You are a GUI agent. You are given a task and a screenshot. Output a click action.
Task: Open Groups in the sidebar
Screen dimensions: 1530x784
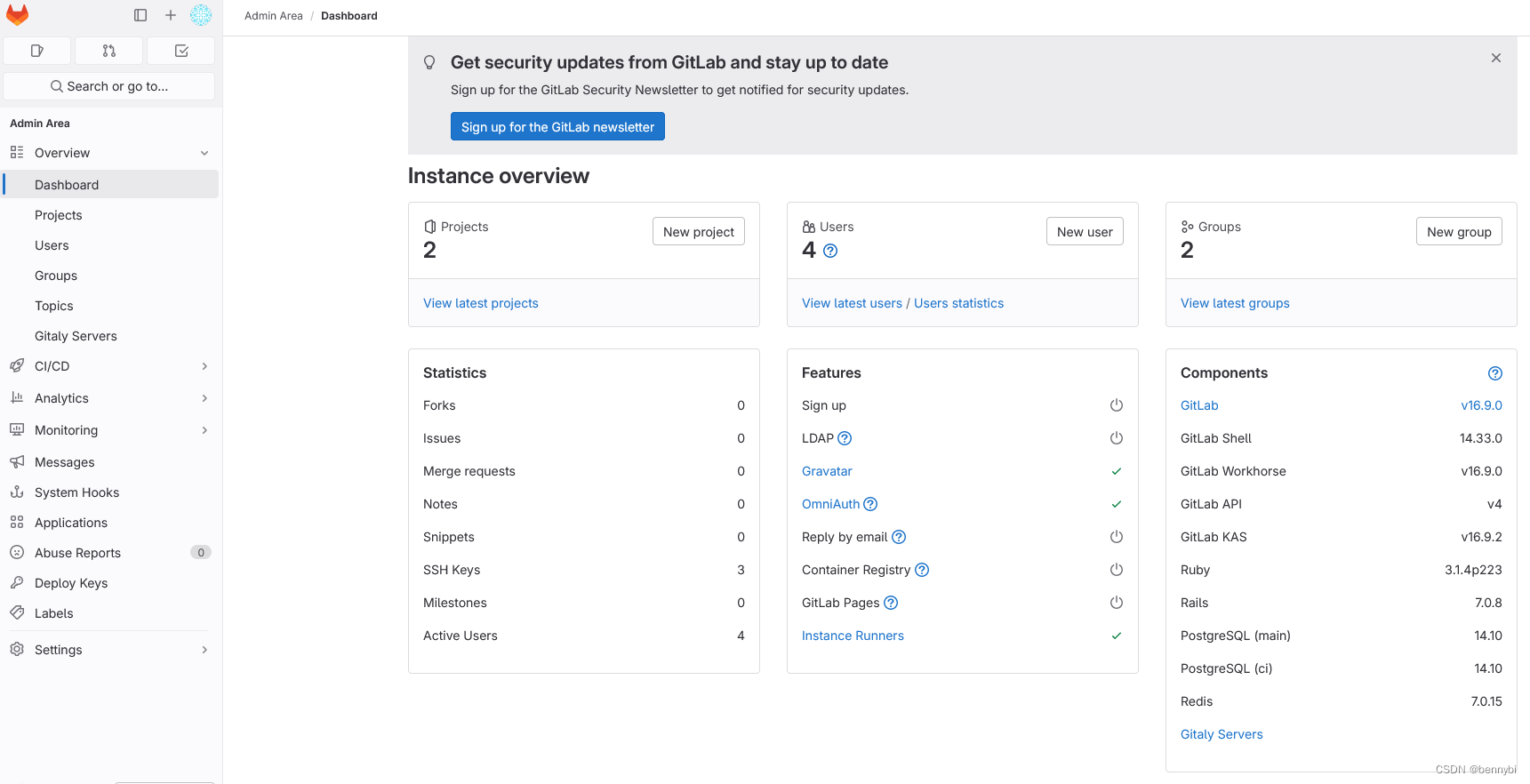pos(111,276)
